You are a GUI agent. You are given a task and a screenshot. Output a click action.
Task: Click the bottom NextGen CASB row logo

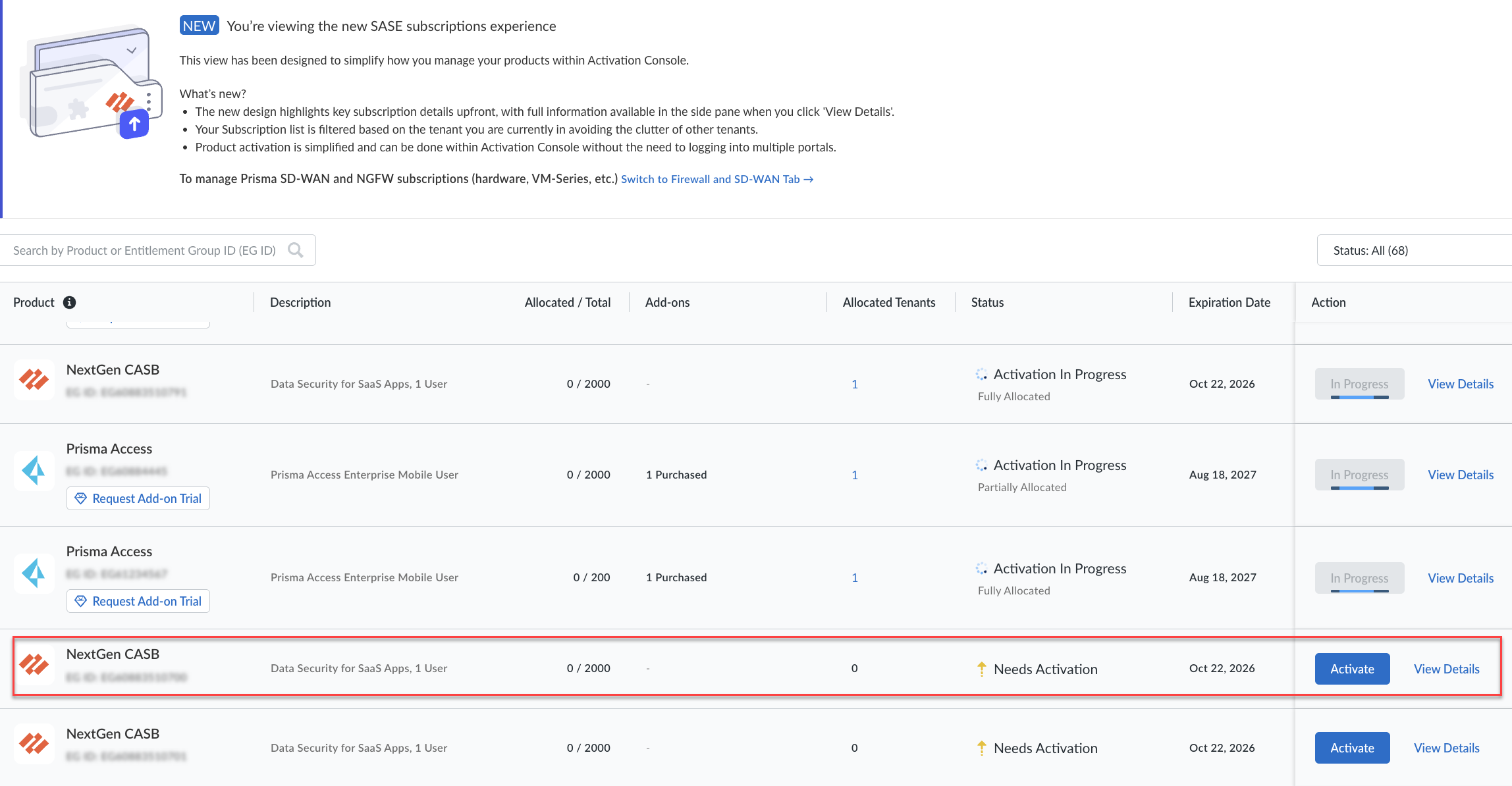34,744
